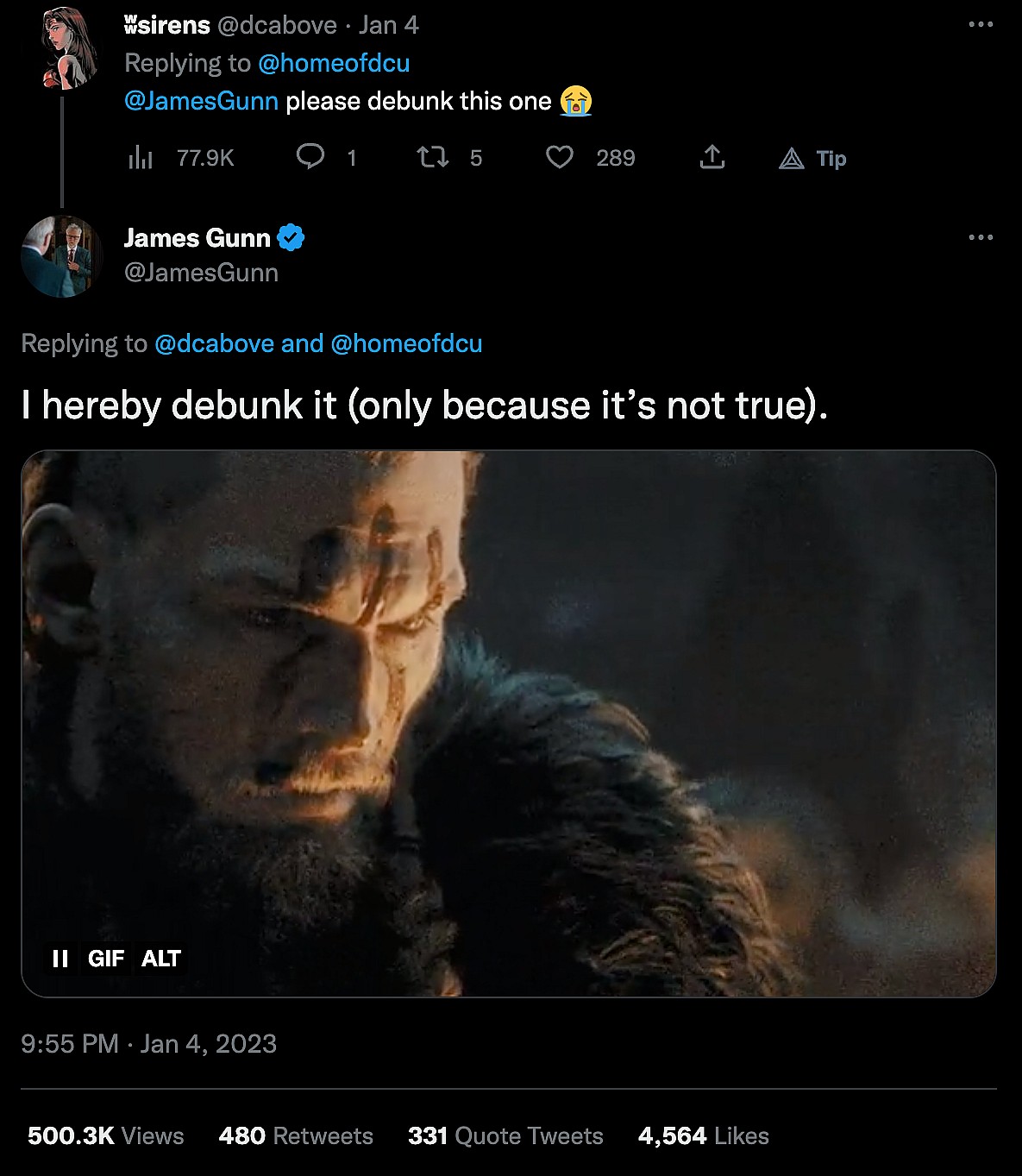Pause the playing GIF
This screenshot has height=1176, width=1022.
(x=60, y=959)
